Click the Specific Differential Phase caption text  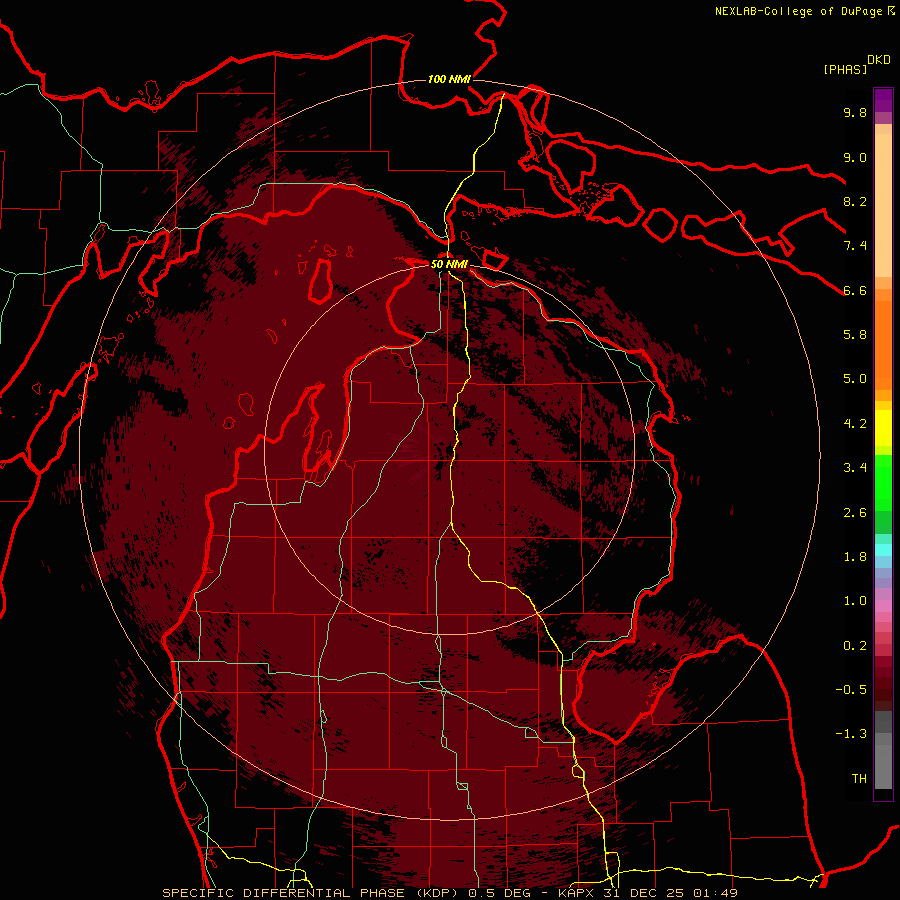point(449,893)
